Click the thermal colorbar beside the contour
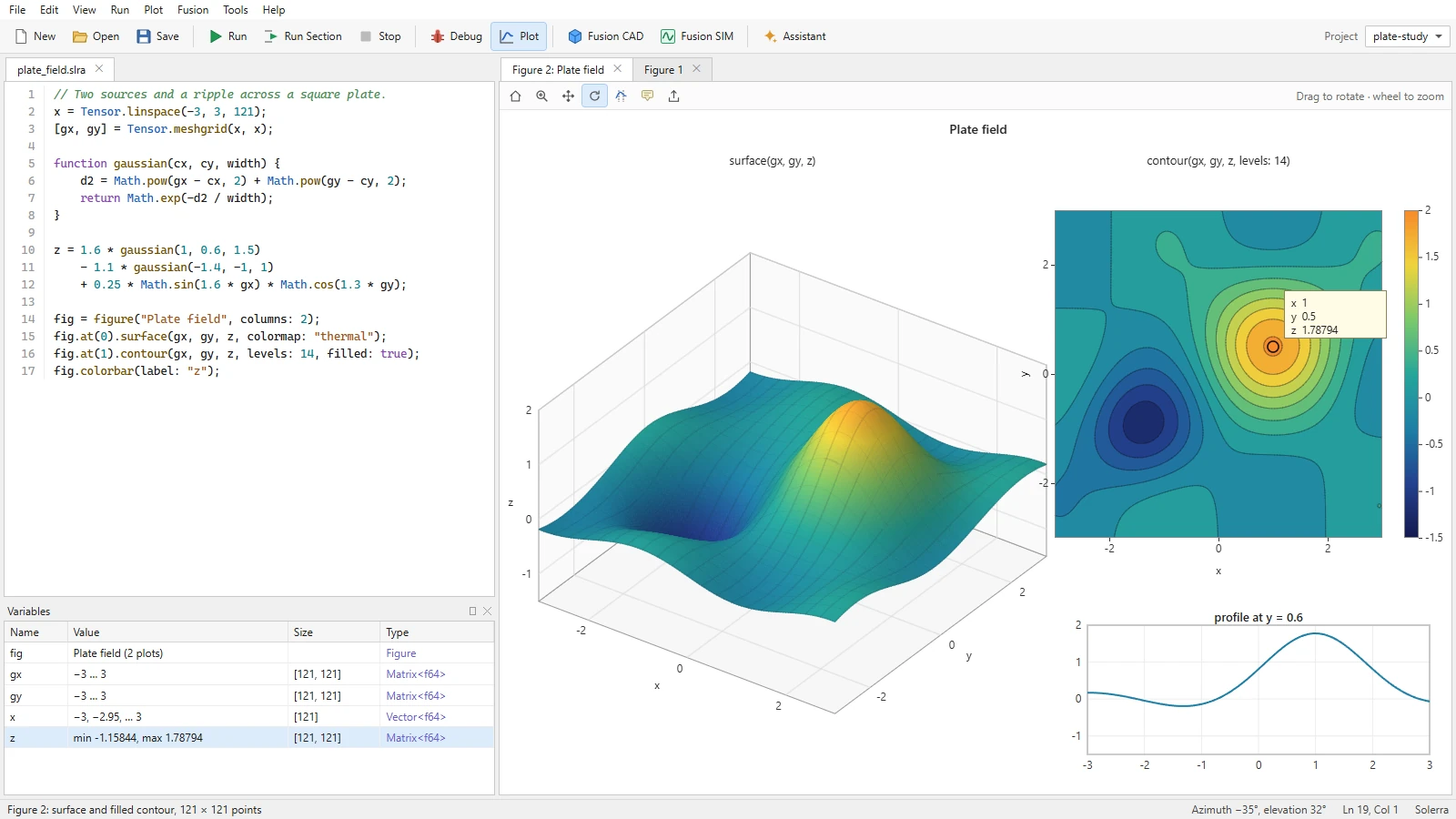Image resolution: width=1456 pixels, height=819 pixels. coord(1411,374)
